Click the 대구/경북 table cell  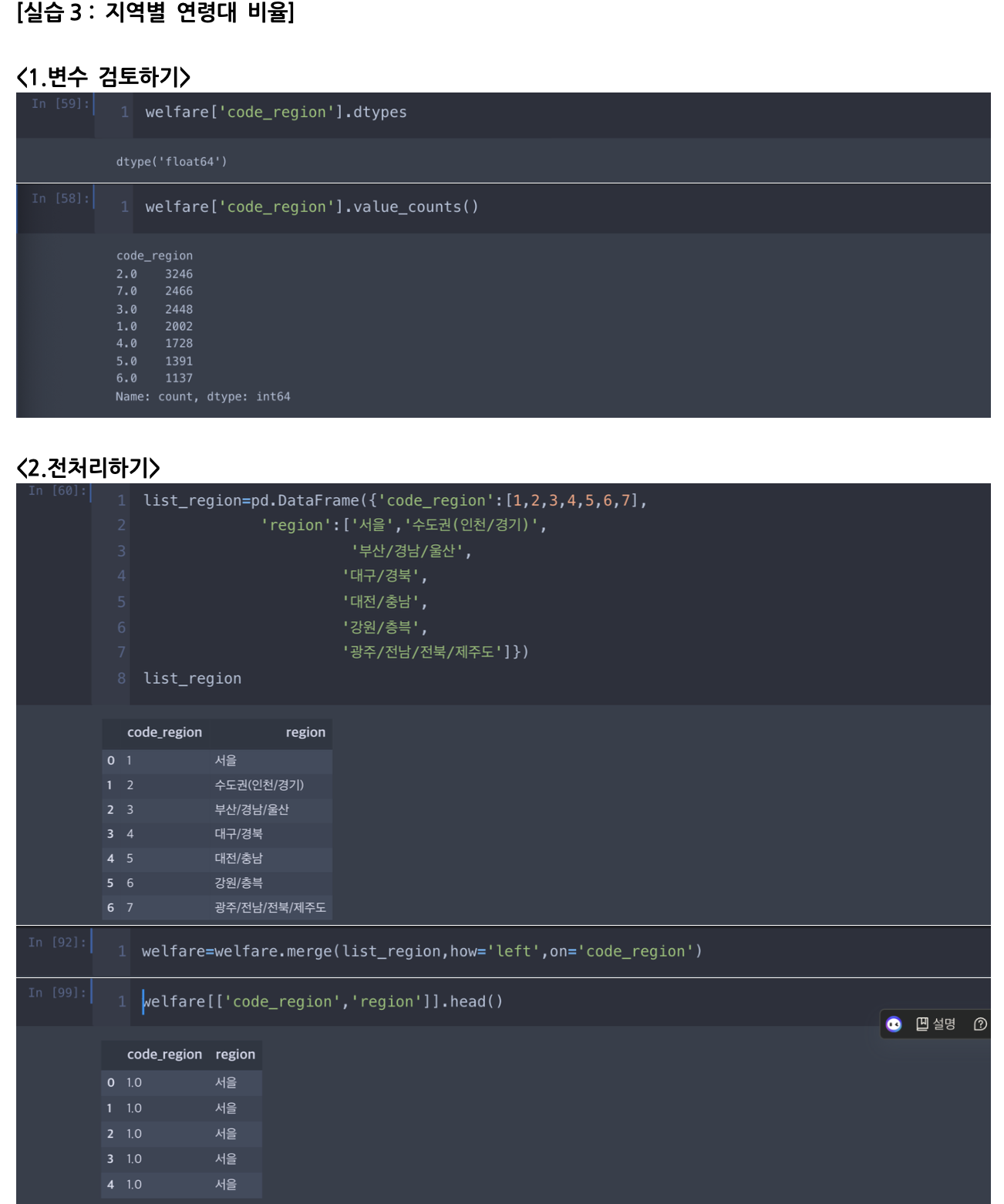pos(238,833)
